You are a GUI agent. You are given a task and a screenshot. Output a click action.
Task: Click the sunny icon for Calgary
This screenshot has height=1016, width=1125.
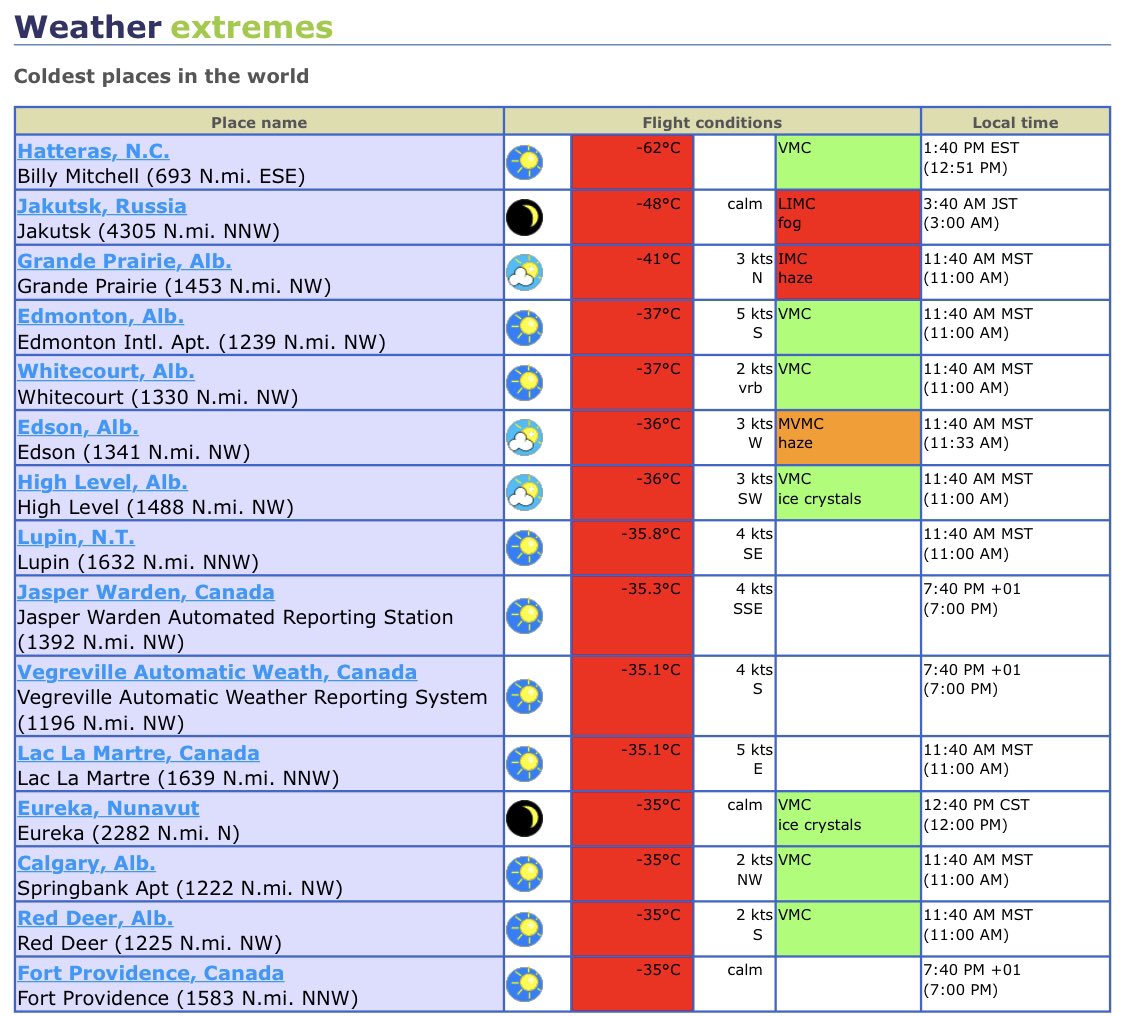[524, 874]
